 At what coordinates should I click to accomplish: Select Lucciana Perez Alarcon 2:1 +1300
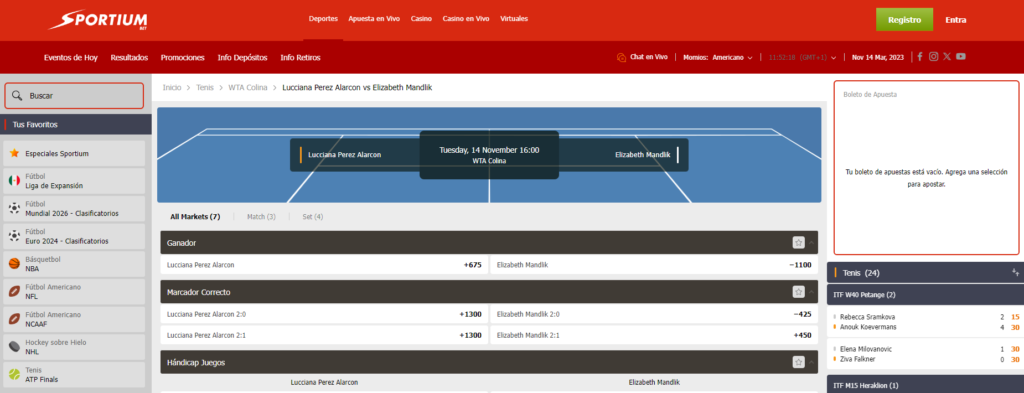tap(325, 335)
